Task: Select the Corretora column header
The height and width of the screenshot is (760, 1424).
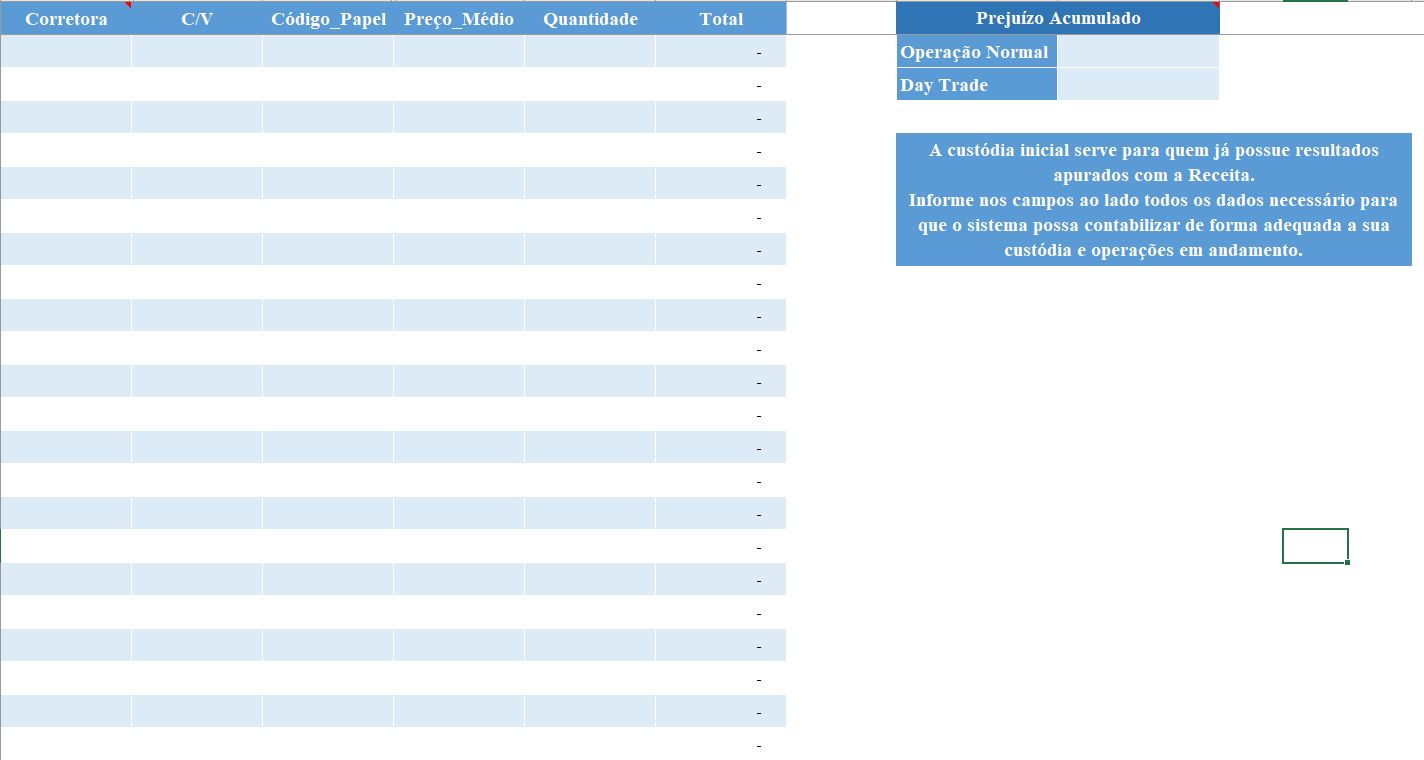Action: point(66,19)
